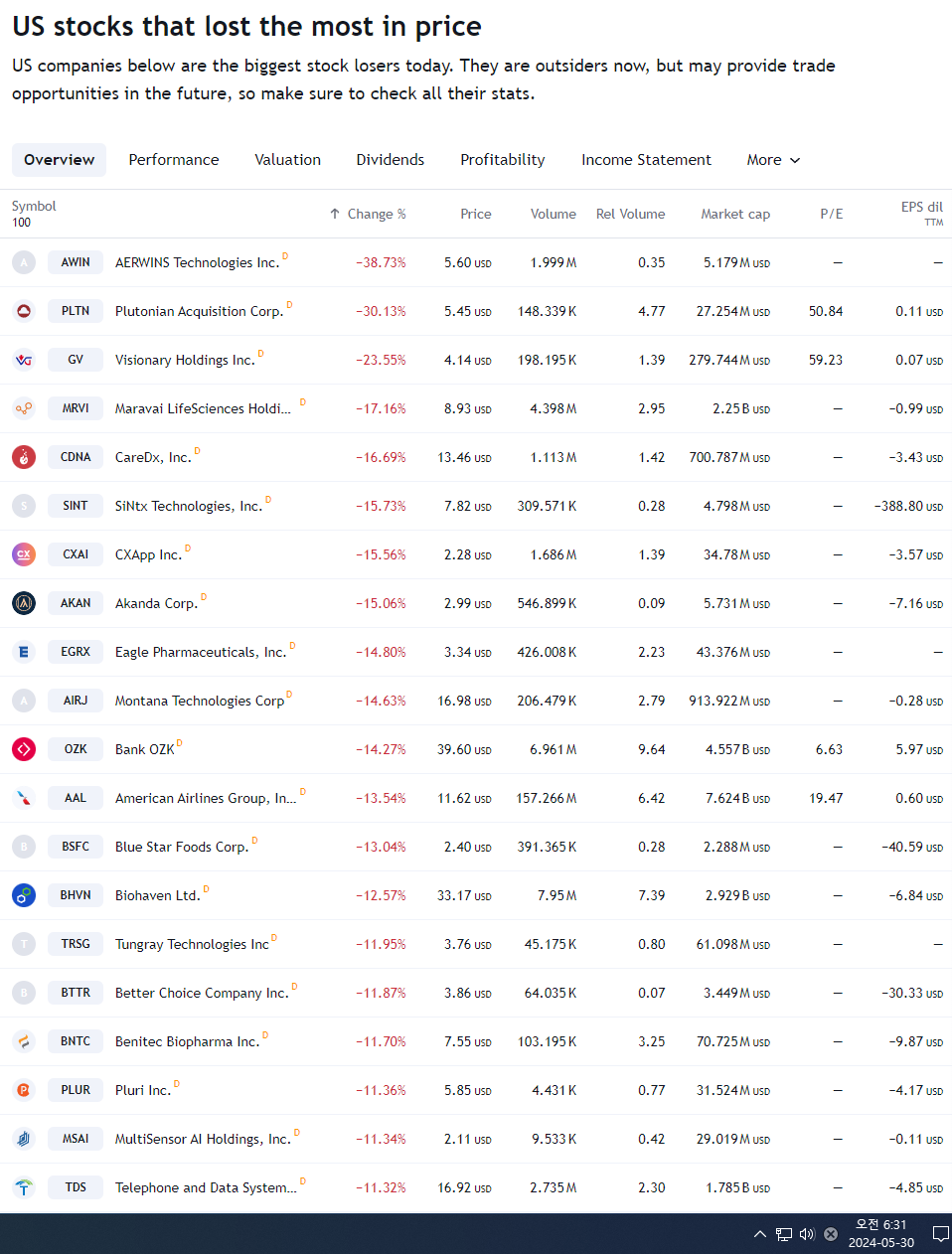Open the taskbar network icon
This screenshot has height=1254, width=952.
[x=784, y=1234]
